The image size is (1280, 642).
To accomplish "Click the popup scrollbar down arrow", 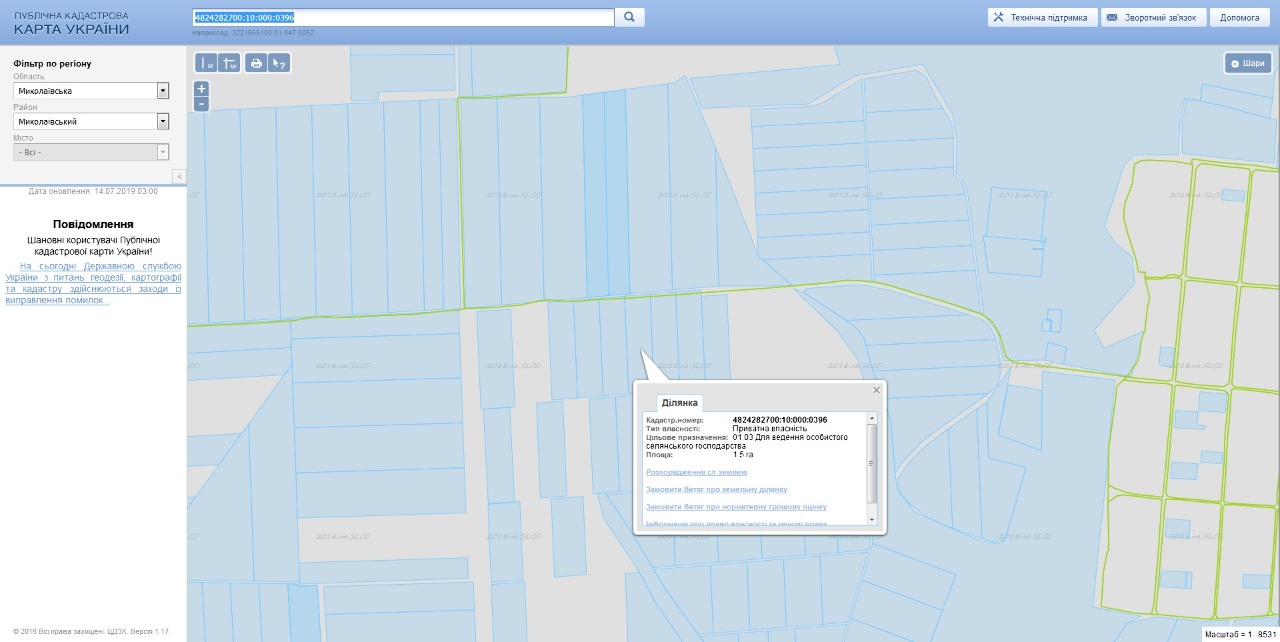I will [871, 520].
